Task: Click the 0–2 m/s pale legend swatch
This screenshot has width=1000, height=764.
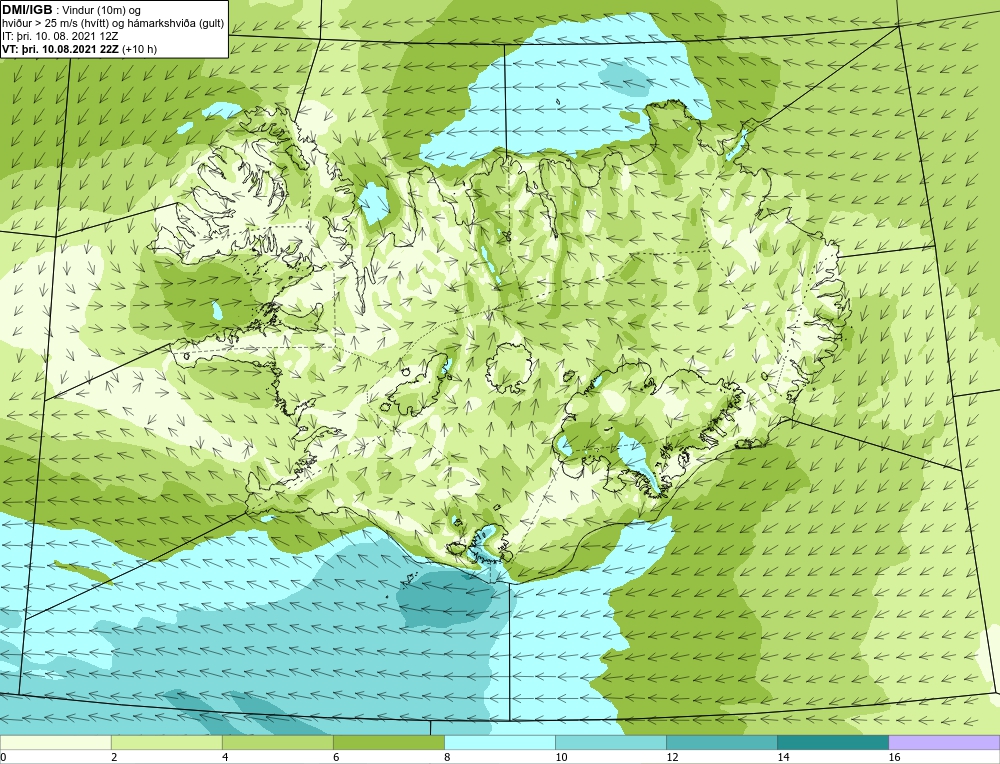Action: tap(55, 743)
